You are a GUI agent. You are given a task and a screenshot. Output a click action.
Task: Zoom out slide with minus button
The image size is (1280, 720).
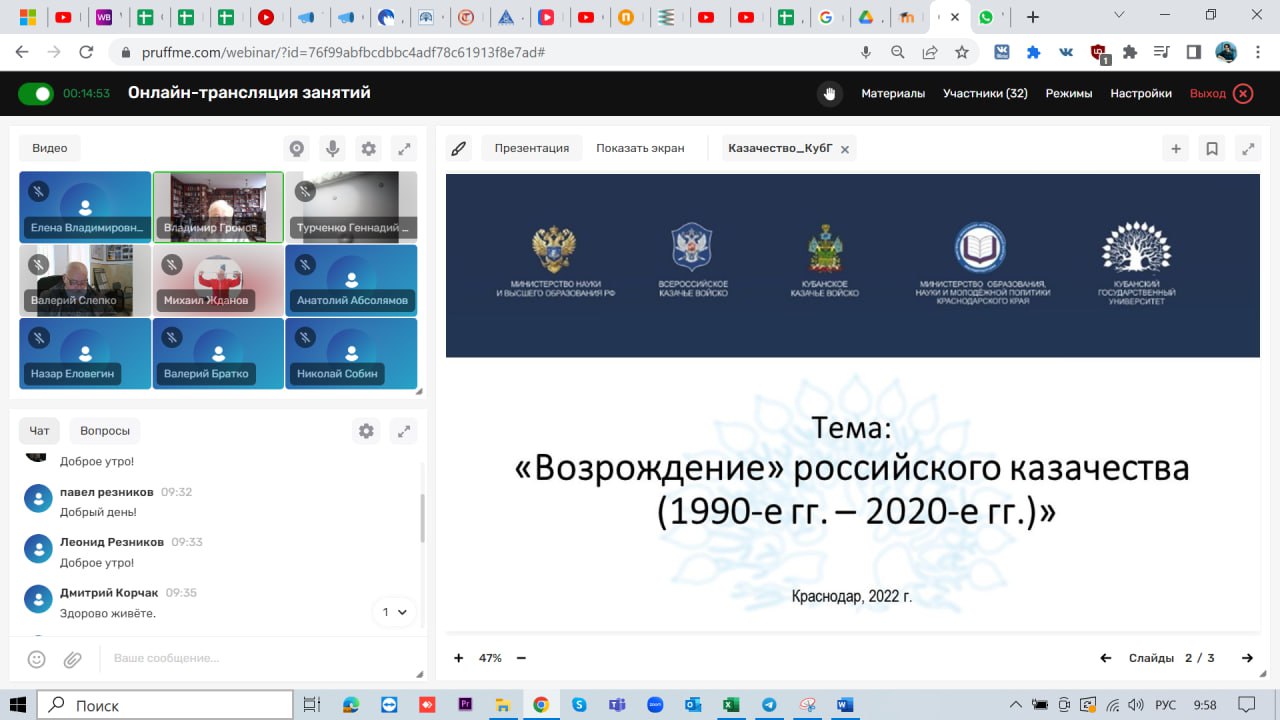click(x=521, y=658)
